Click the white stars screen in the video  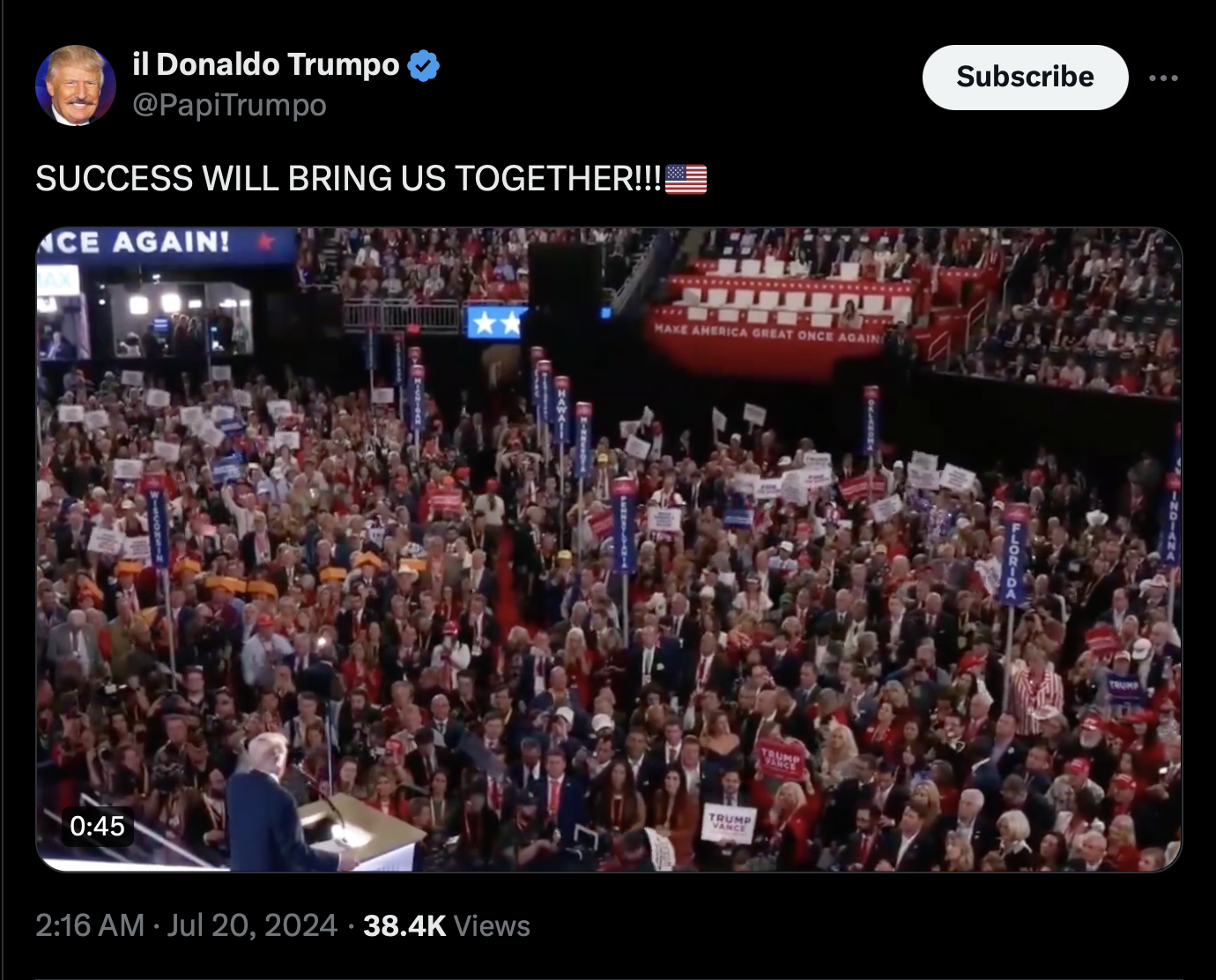point(496,323)
